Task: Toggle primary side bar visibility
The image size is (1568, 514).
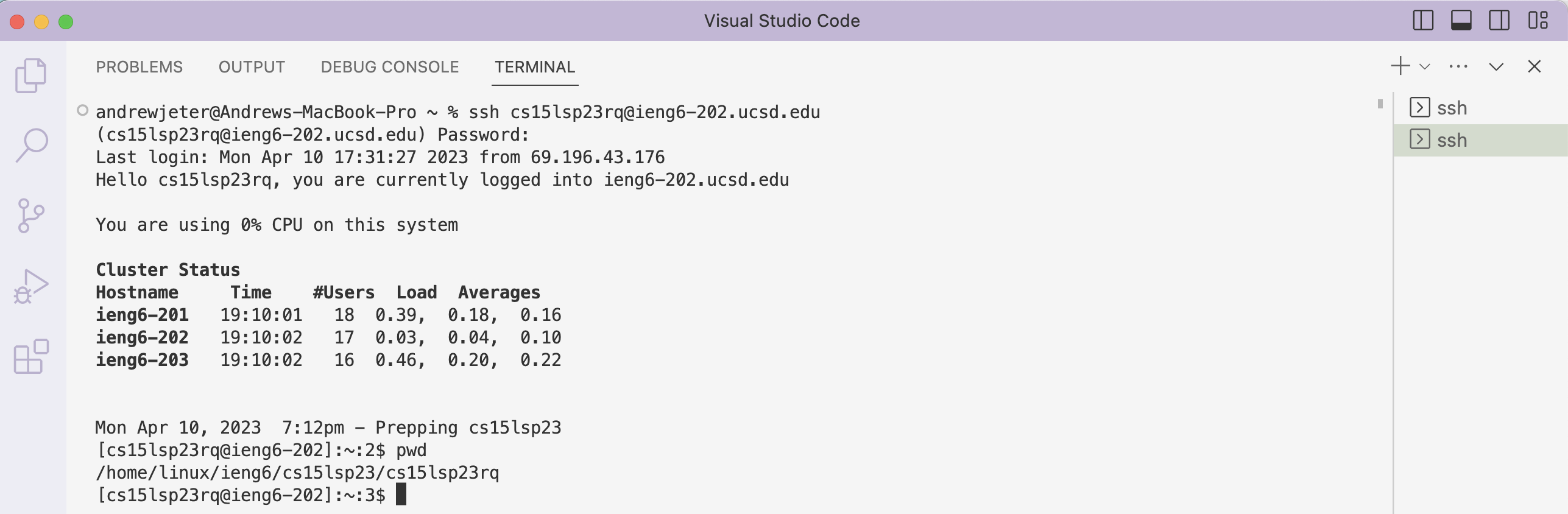Action: 1423,21
